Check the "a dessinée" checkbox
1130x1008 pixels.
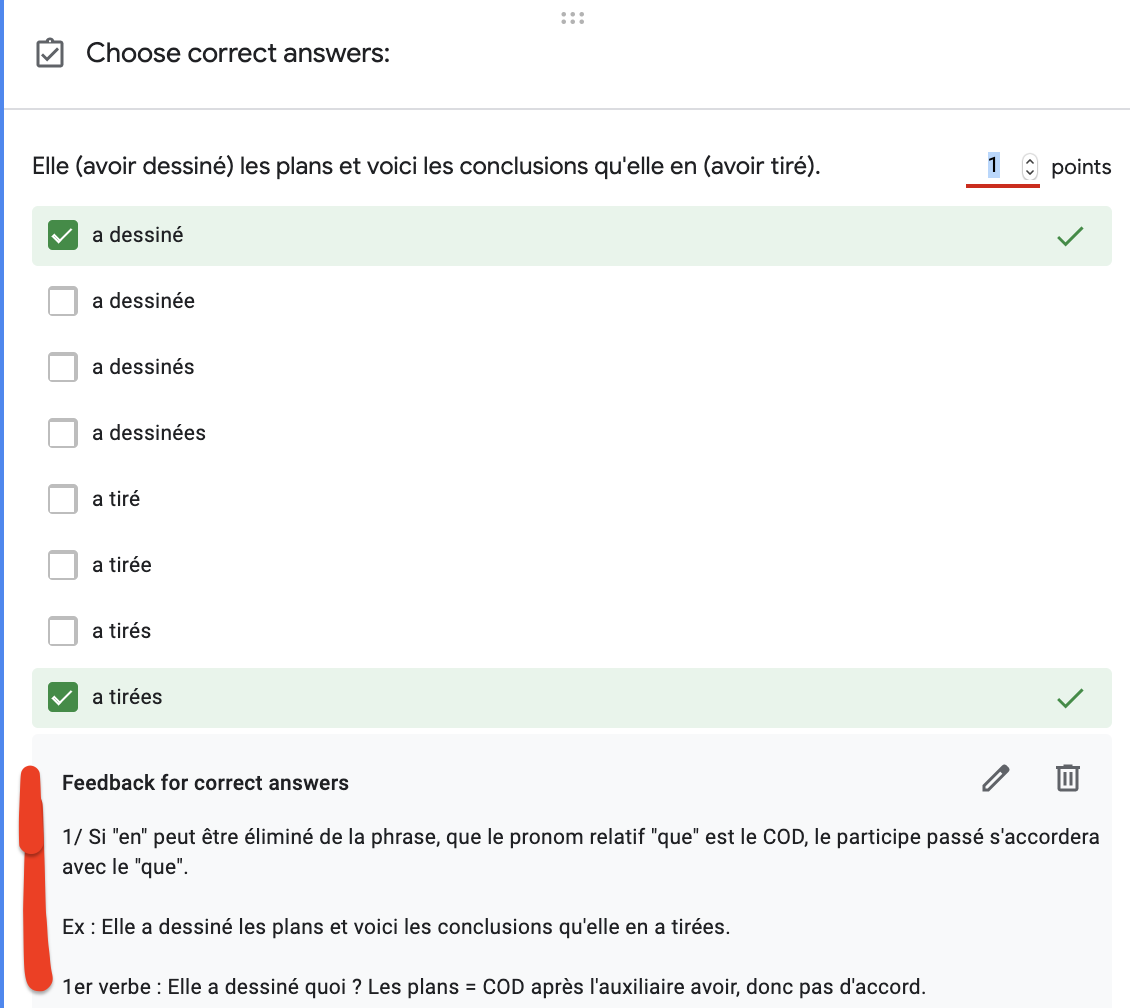tap(63, 301)
